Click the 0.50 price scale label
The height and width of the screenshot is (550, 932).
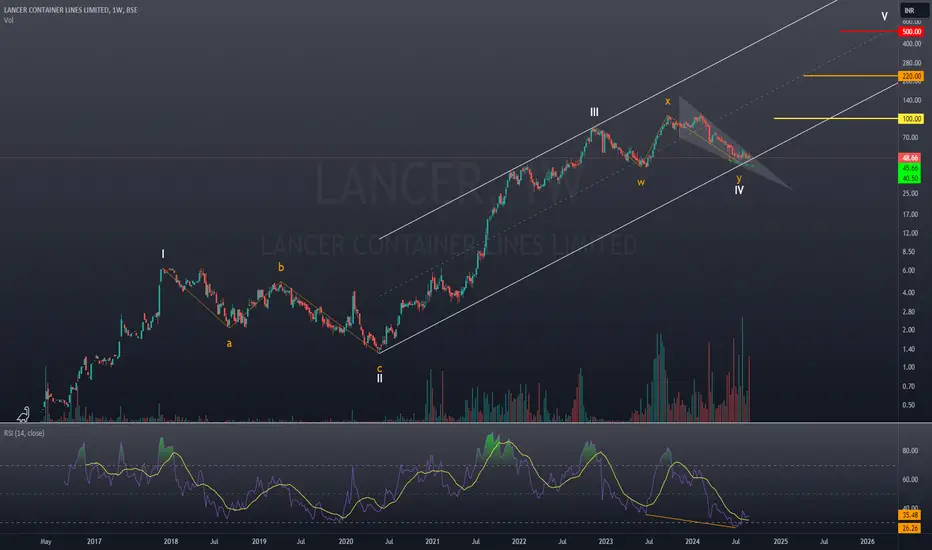pyautogui.click(x=909, y=406)
